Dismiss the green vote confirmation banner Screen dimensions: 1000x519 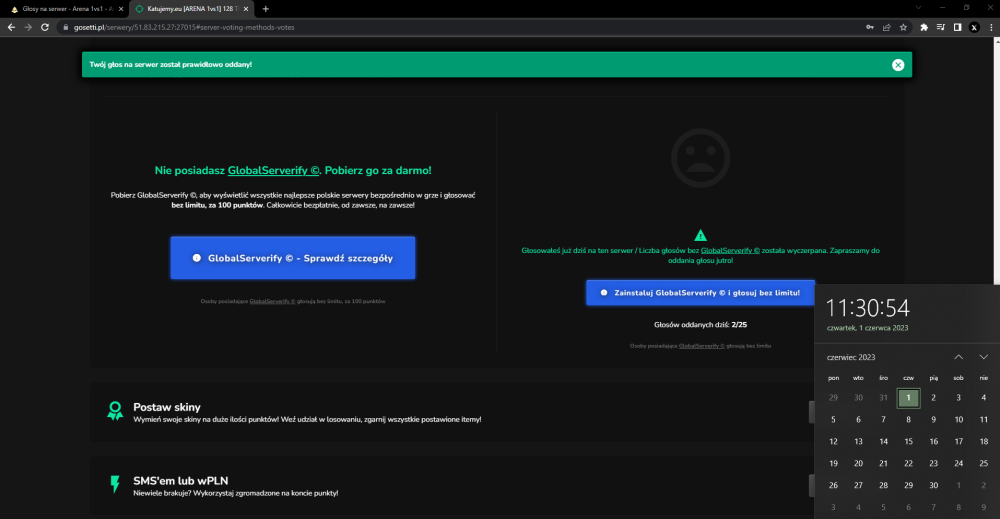[898, 64]
